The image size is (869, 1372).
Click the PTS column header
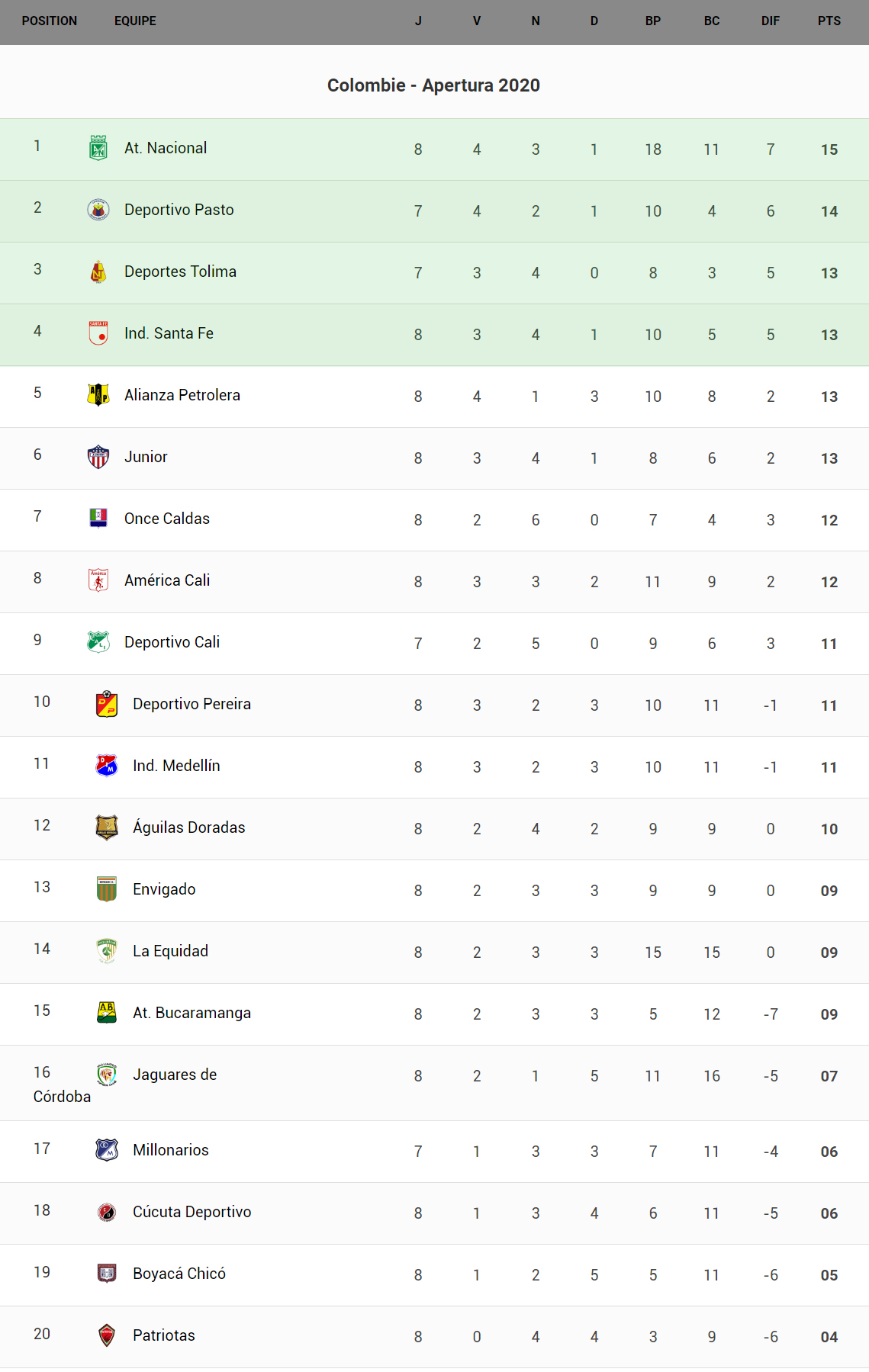pyautogui.click(x=829, y=21)
